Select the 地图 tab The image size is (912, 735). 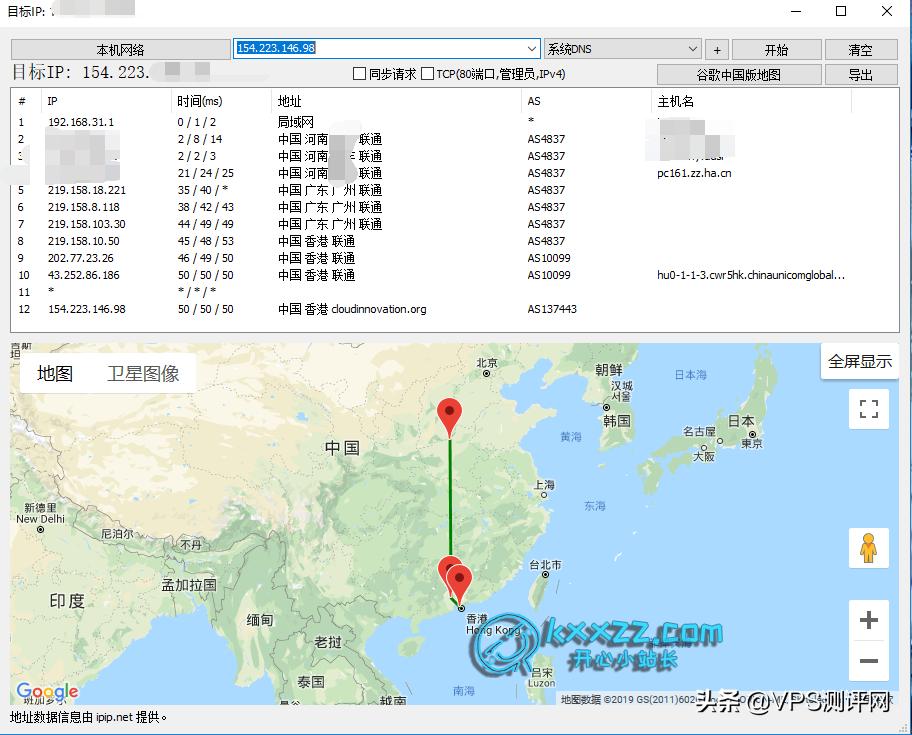56,374
